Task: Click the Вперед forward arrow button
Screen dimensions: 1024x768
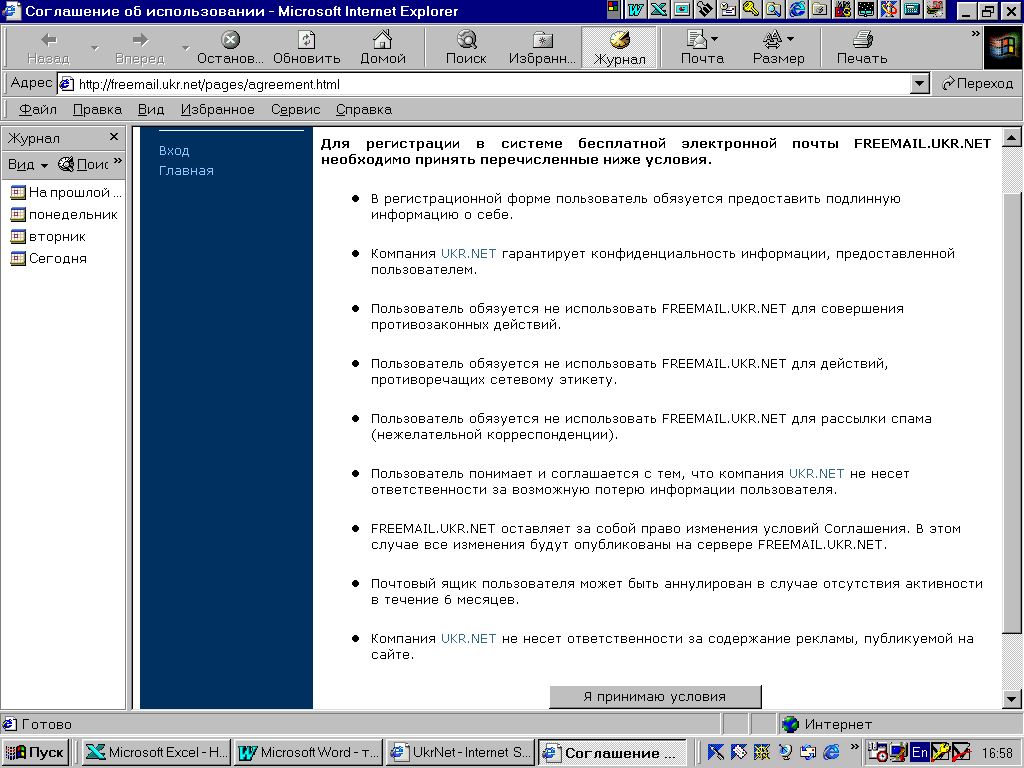Action: [140, 48]
